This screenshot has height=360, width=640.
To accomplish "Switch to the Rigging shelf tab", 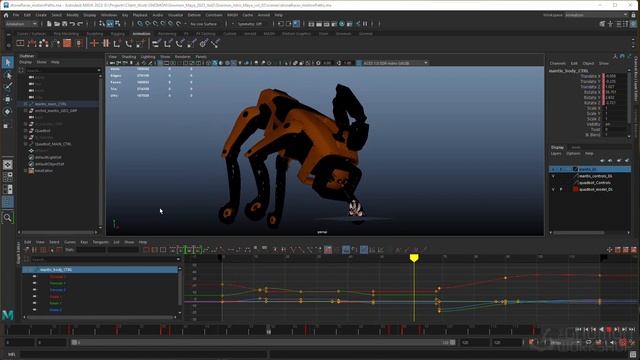I will coord(118,34).
